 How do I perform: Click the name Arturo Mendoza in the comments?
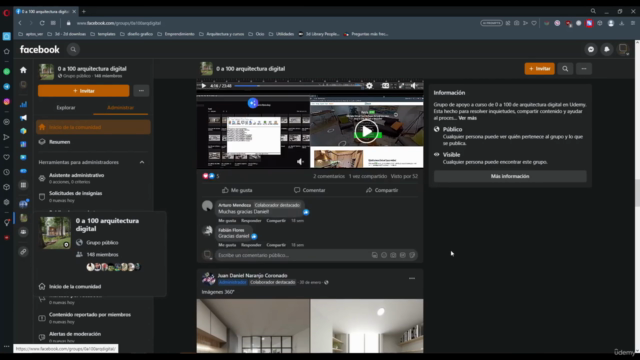(x=234, y=205)
